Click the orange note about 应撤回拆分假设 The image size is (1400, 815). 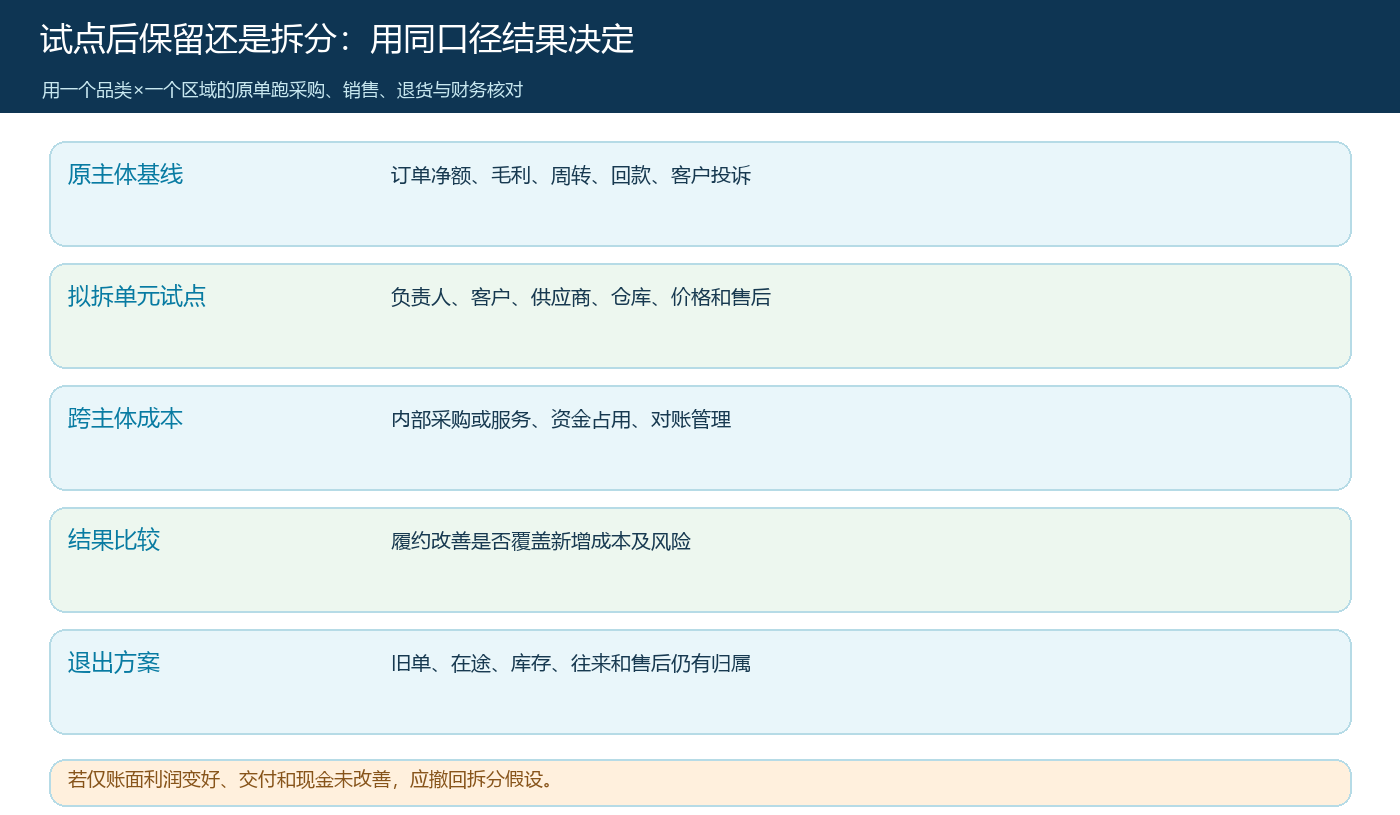pyautogui.click(x=700, y=783)
